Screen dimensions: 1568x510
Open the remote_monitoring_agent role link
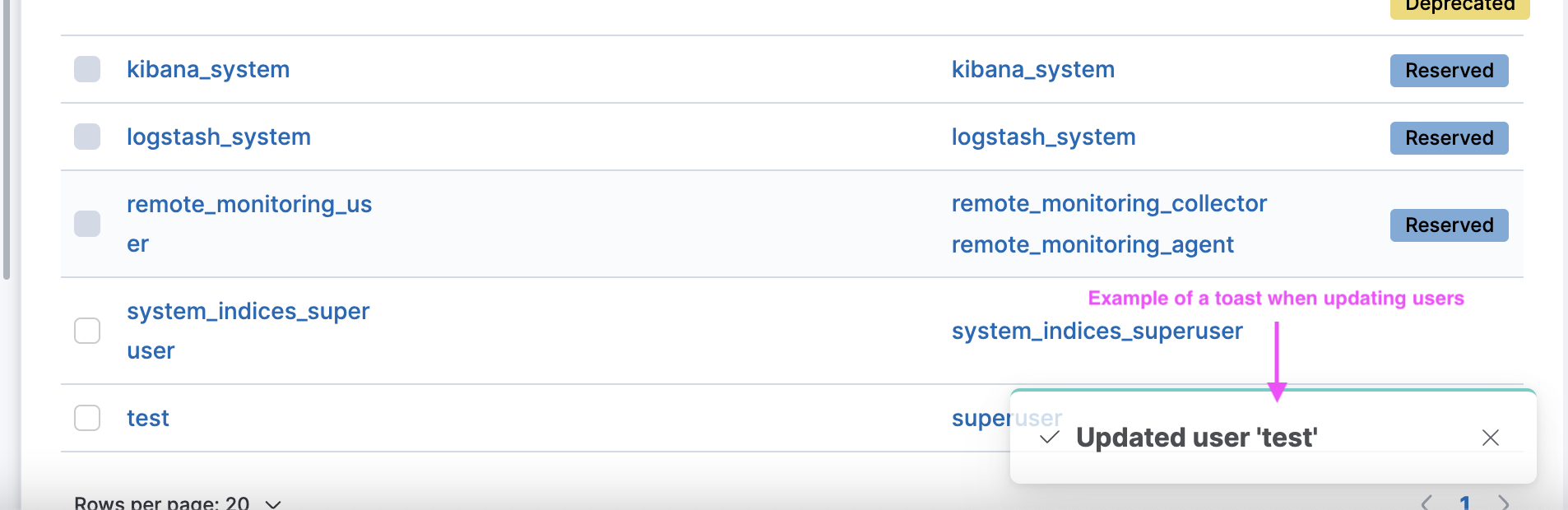tap(1092, 245)
